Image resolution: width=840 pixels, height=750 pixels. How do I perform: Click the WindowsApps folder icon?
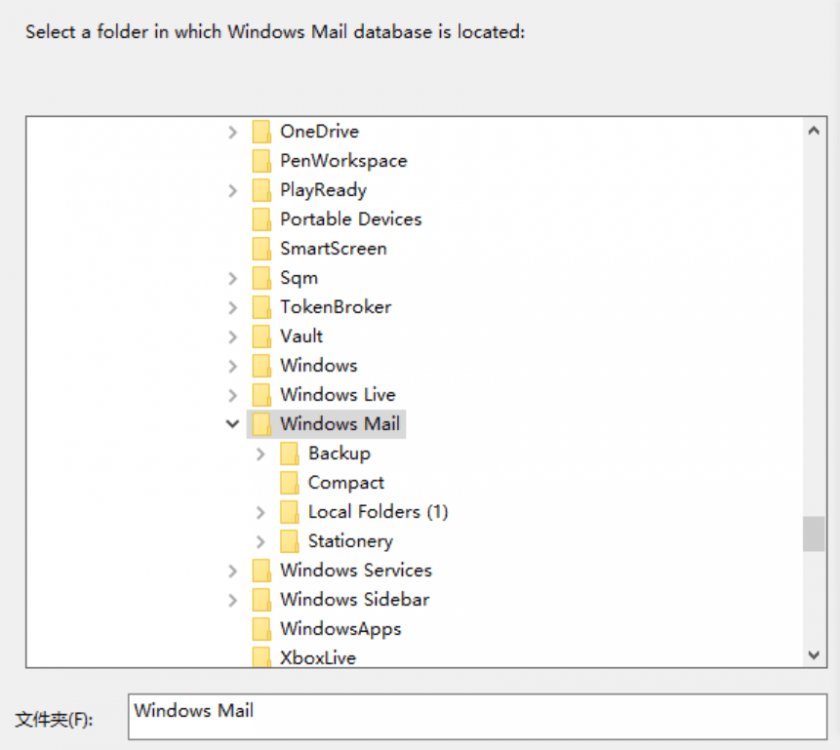(261, 629)
